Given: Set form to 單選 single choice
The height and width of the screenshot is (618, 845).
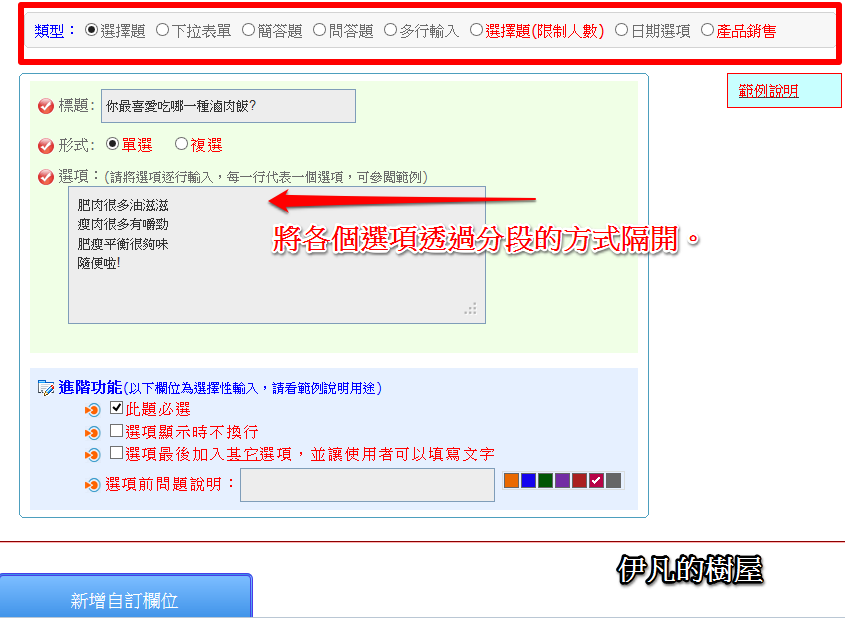Looking at the screenshot, I should click(x=113, y=144).
